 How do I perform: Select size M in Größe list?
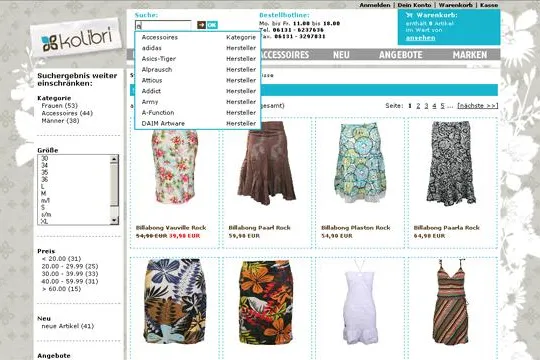pyautogui.click(x=43, y=194)
